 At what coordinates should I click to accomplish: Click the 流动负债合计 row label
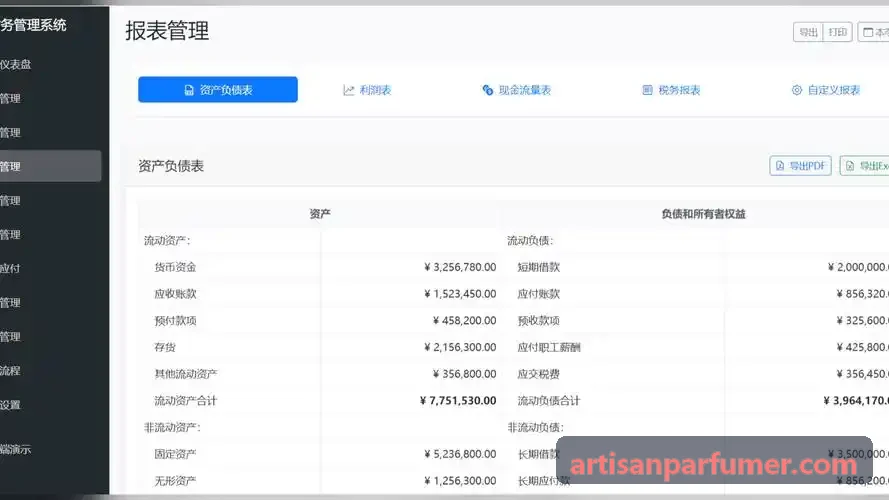tap(549, 400)
